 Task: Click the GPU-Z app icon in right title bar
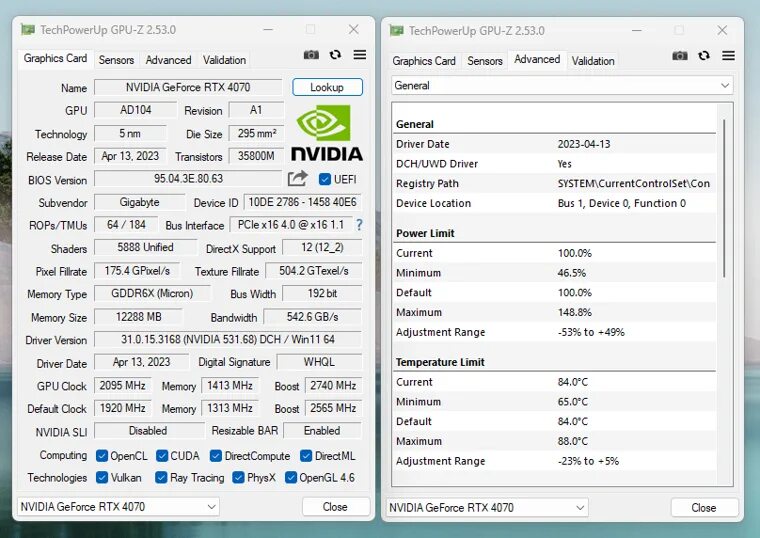pos(396,31)
